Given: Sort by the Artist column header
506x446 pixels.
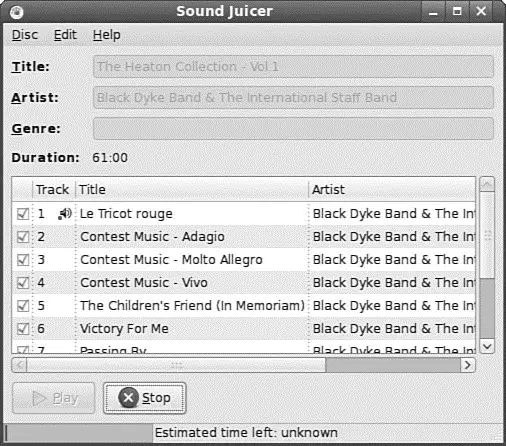Looking at the screenshot, I should pos(392,189).
